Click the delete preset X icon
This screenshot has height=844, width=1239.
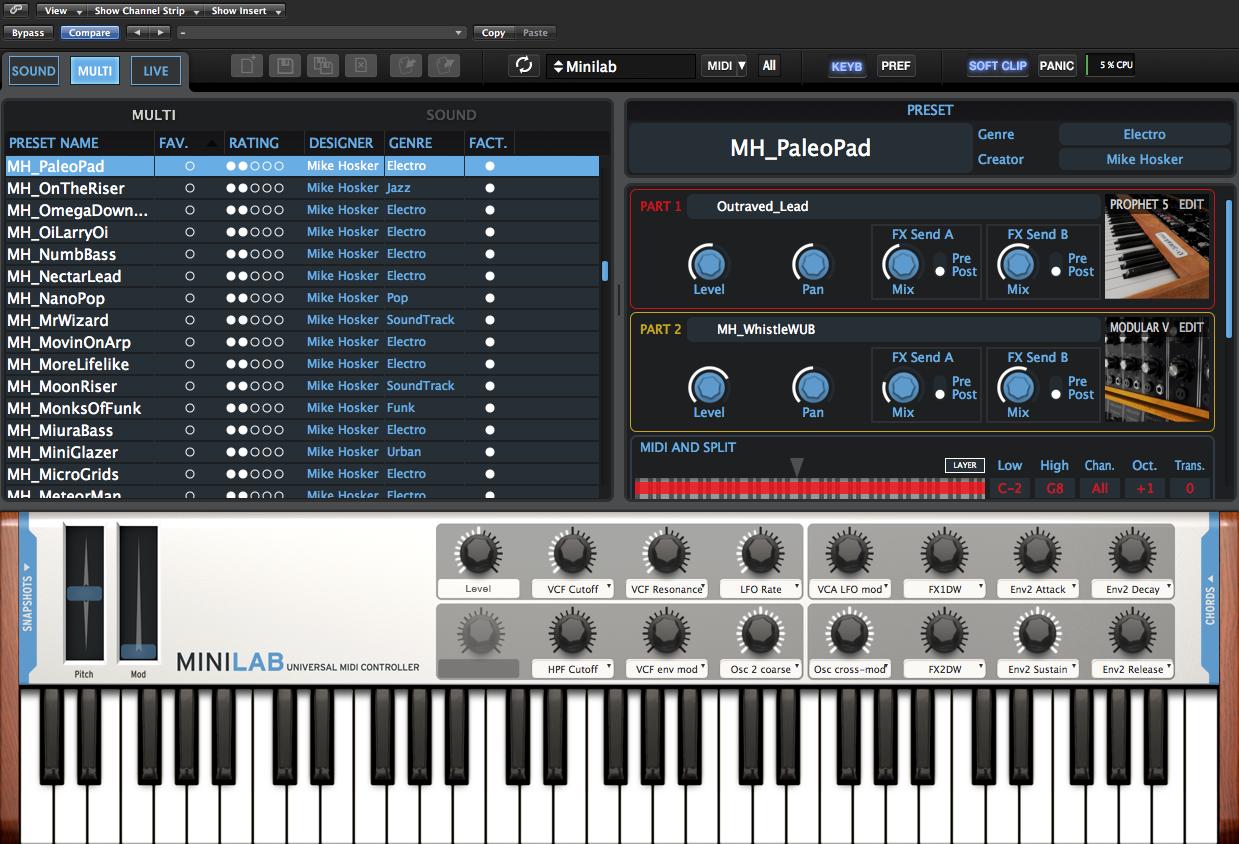(x=360, y=66)
